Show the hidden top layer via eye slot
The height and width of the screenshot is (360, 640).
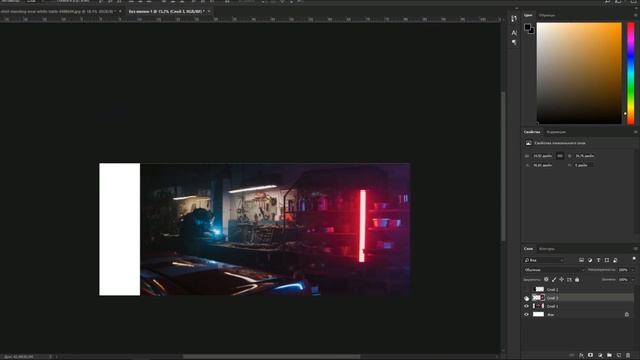[x=527, y=289]
